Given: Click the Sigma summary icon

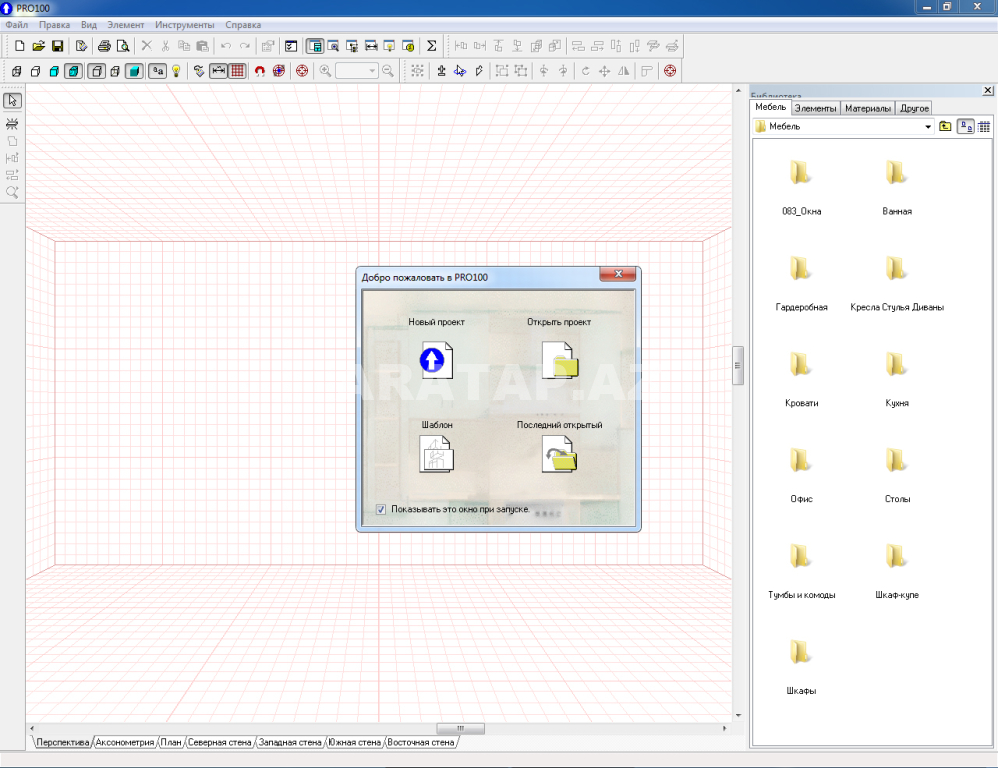Looking at the screenshot, I should pos(432,46).
